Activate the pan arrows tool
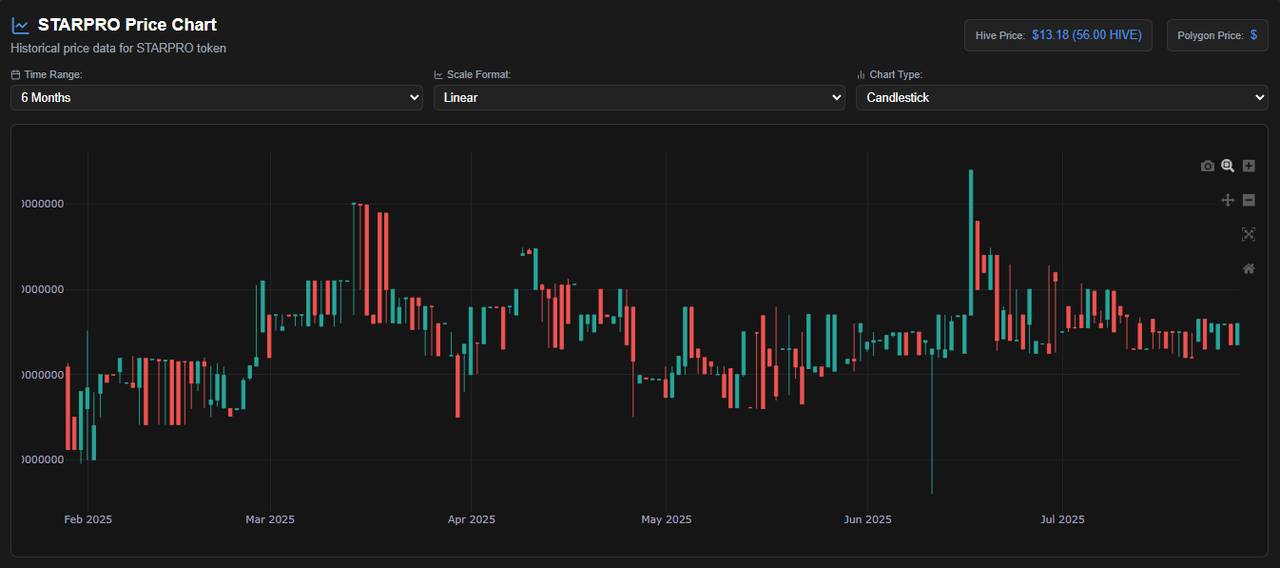The height and width of the screenshot is (568, 1280). coord(1228,200)
